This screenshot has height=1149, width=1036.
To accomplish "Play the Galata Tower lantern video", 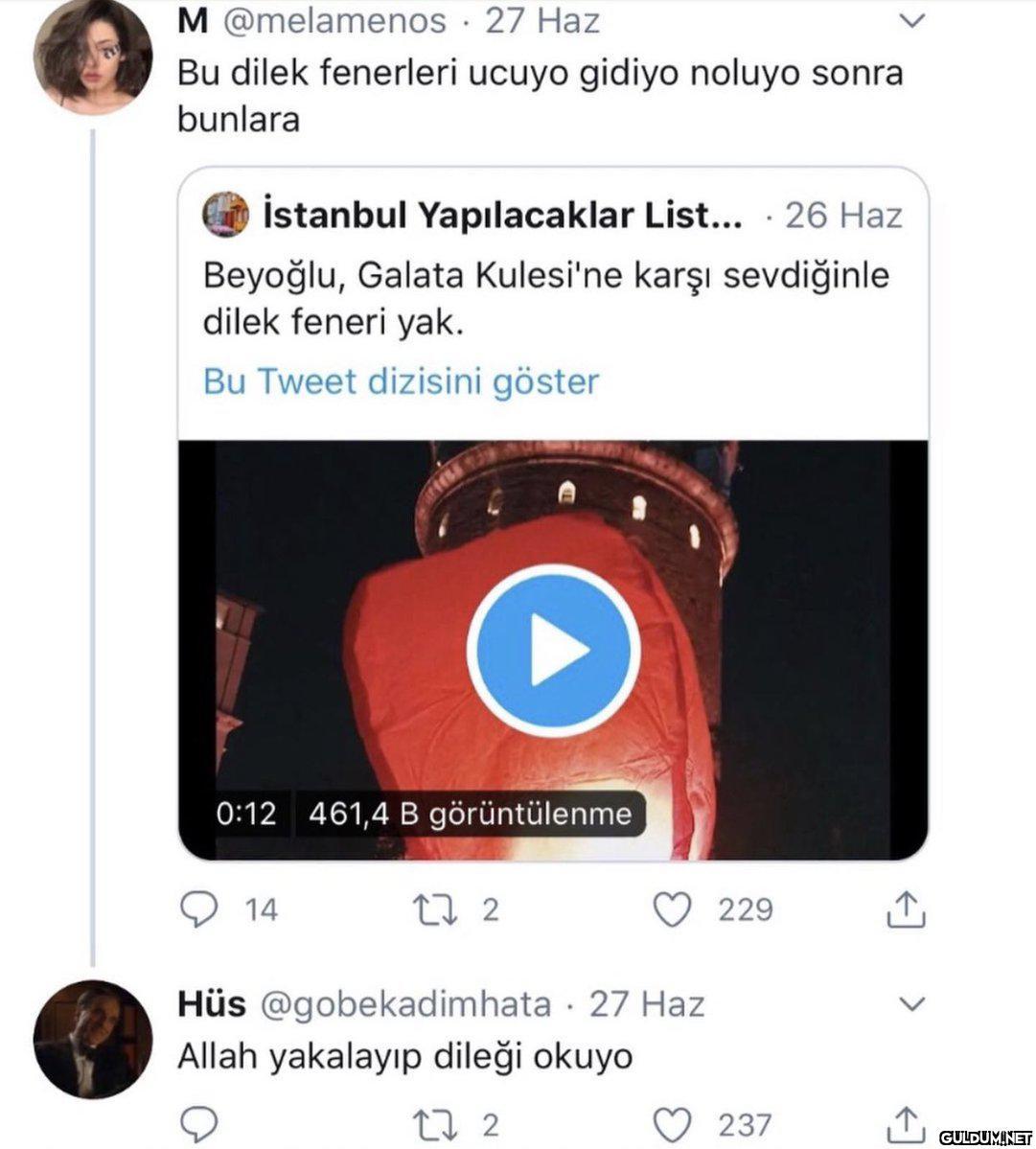I will coord(553,651).
